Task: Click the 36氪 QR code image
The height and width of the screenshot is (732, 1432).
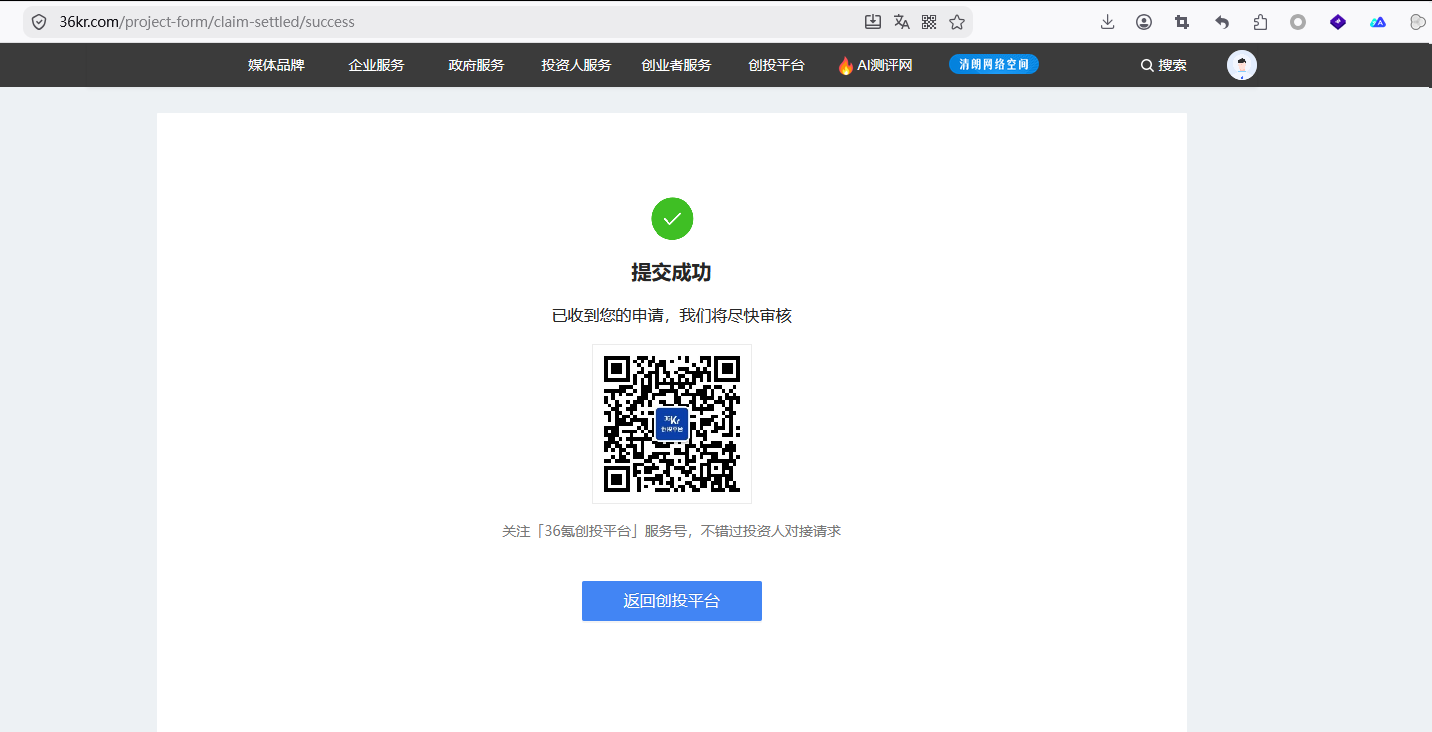Action: point(672,424)
